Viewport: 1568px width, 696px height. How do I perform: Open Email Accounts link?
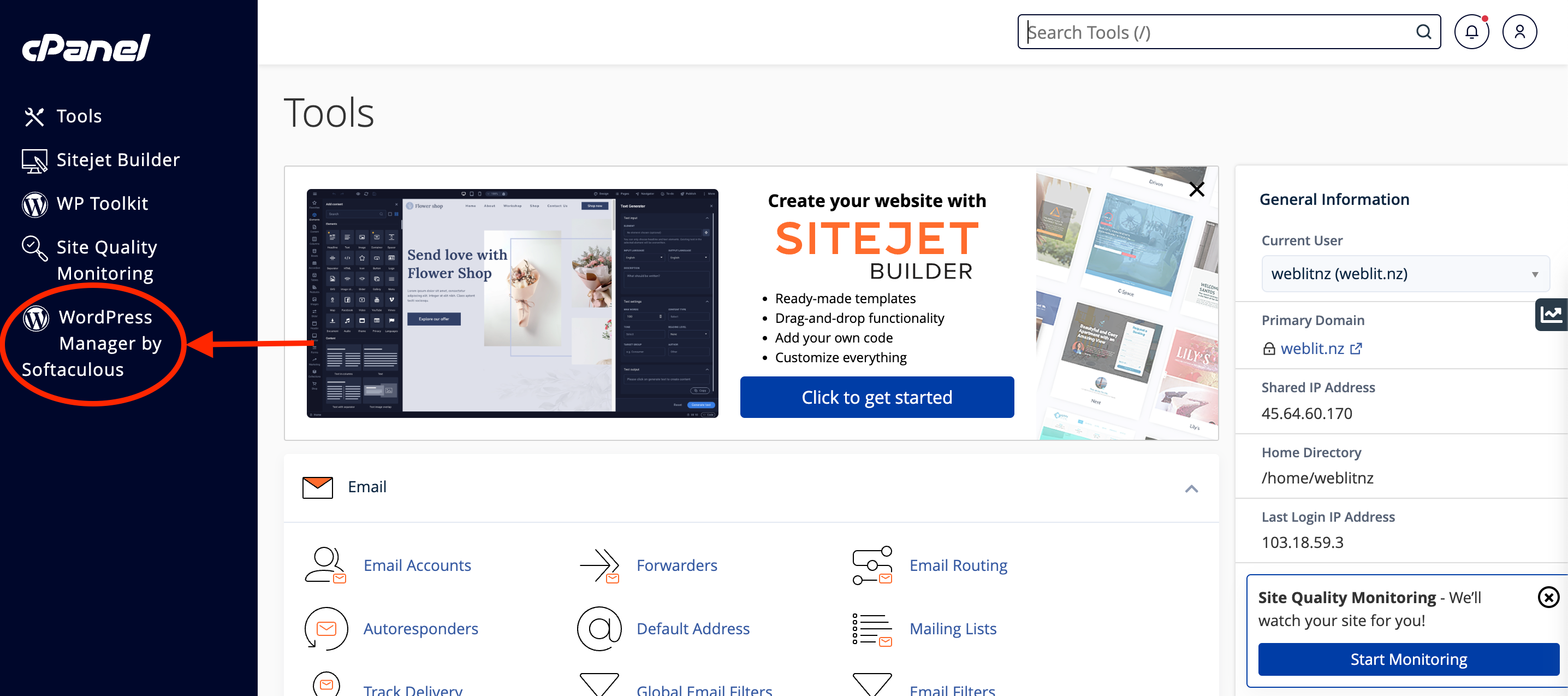417,565
